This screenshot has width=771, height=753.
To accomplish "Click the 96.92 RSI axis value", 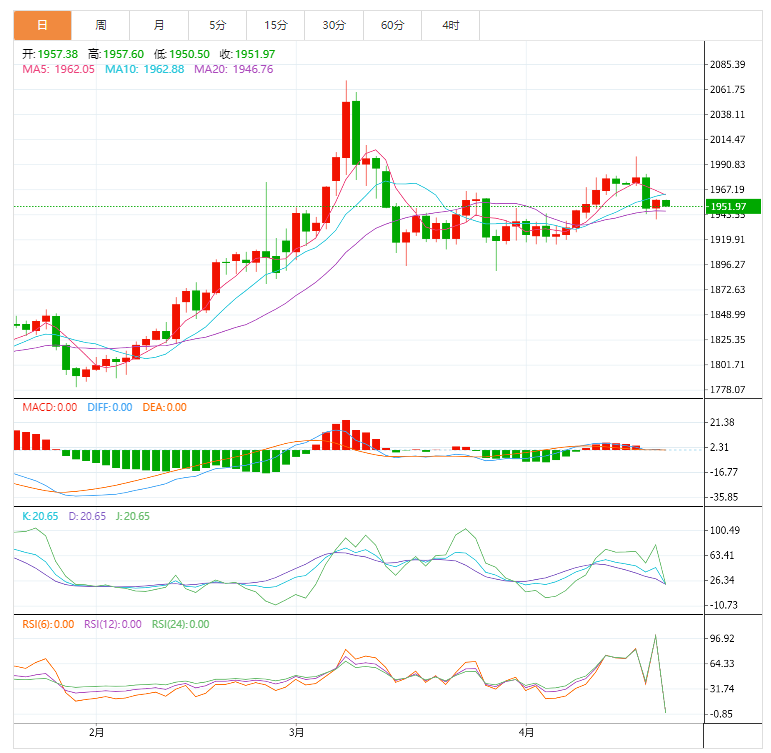I will [722, 638].
